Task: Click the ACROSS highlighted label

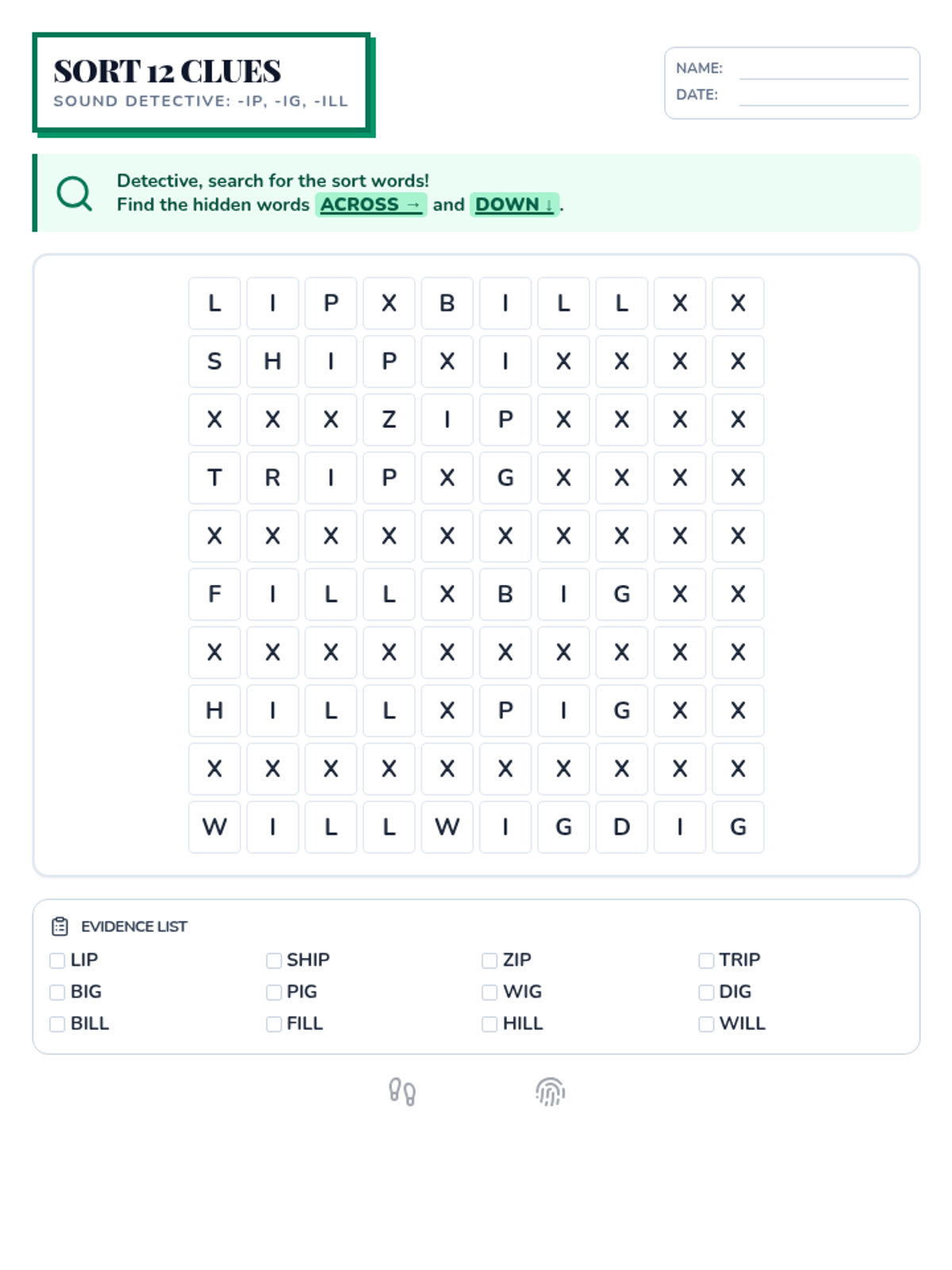Action: (370, 205)
